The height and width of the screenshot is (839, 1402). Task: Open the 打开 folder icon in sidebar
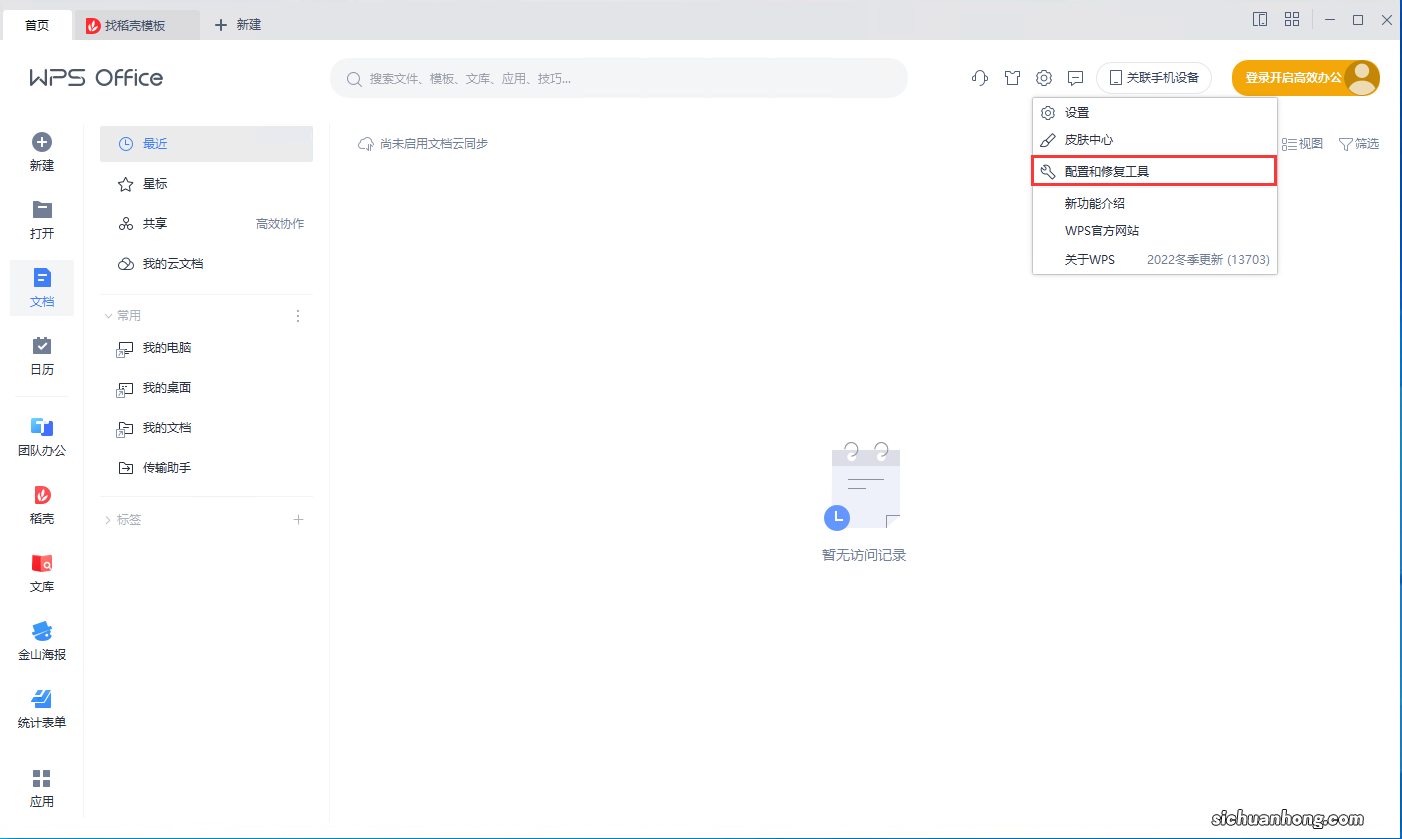tap(42, 209)
